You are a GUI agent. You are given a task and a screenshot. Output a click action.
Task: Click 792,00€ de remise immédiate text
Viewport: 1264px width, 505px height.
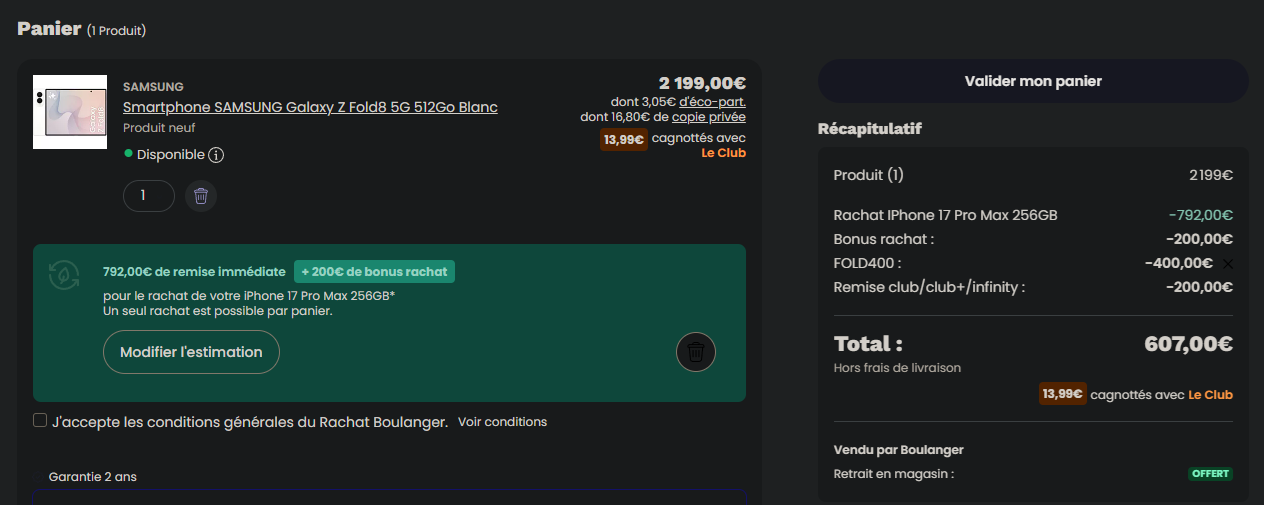coord(194,271)
